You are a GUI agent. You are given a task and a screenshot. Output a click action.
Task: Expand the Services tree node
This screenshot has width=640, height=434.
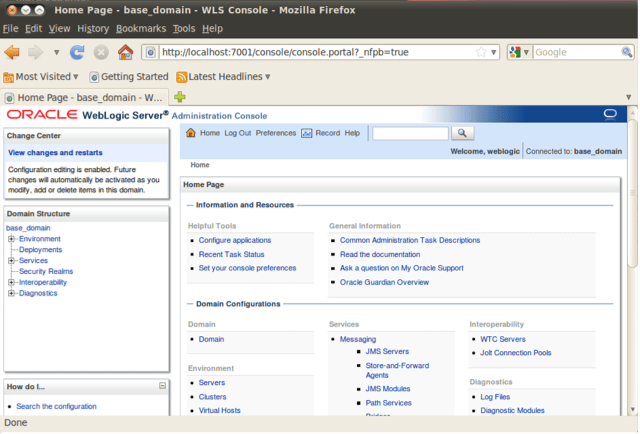[x=11, y=260]
